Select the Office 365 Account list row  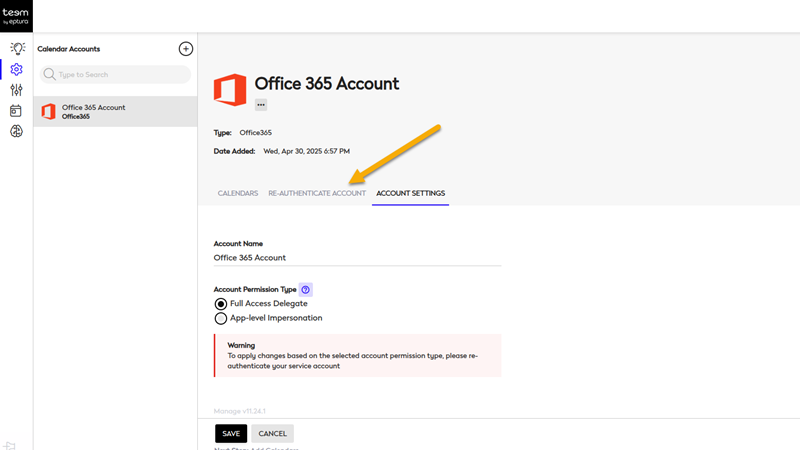coord(115,111)
